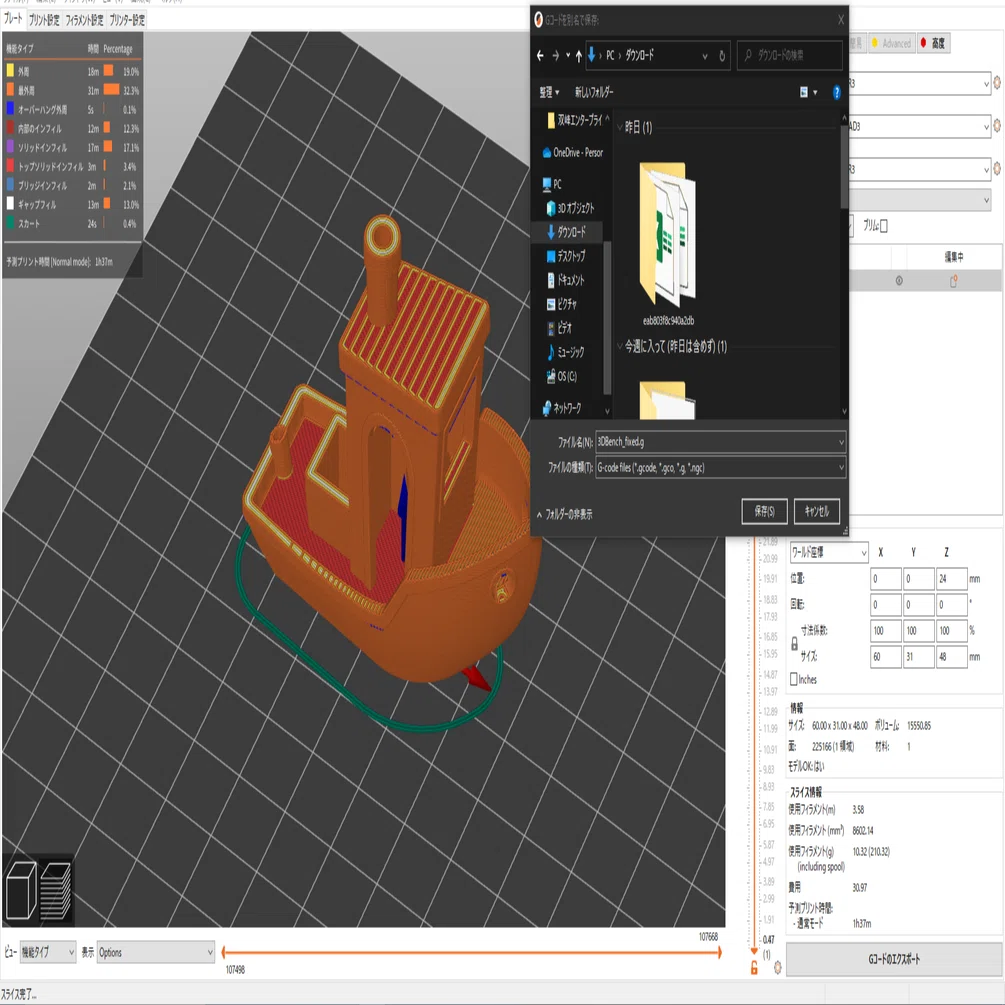This screenshot has height=1005, width=1005.
Task: Open ドキュメント in the navigation pane
Action: coord(565,280)
